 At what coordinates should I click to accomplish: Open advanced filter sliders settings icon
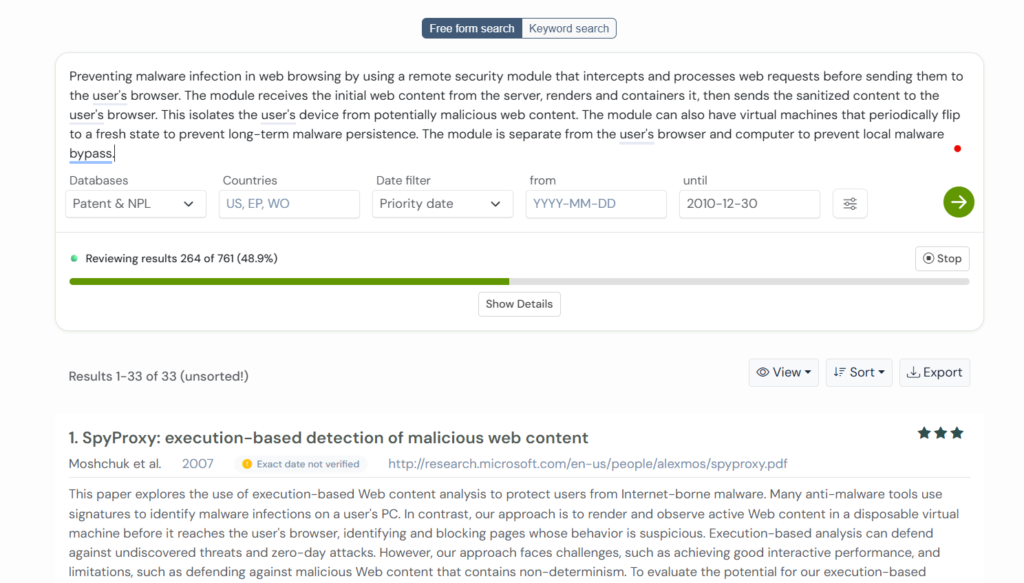point(850,204)
